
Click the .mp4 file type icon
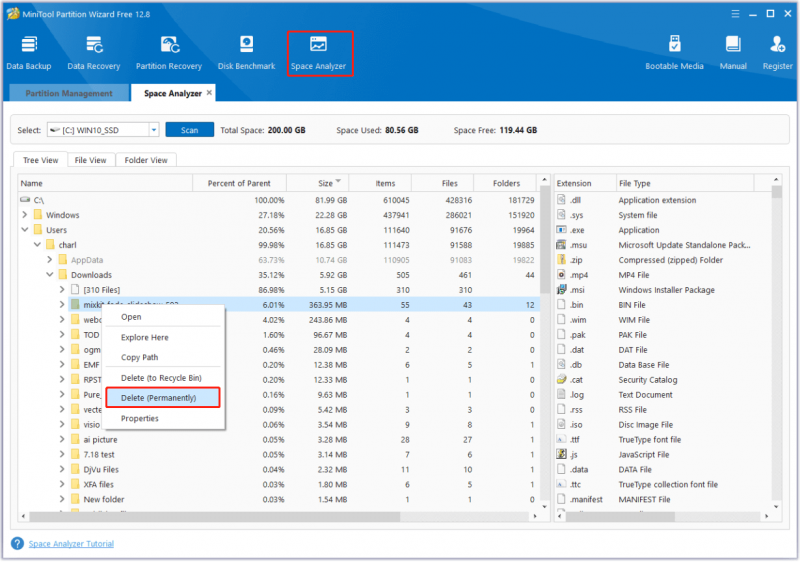561,275
